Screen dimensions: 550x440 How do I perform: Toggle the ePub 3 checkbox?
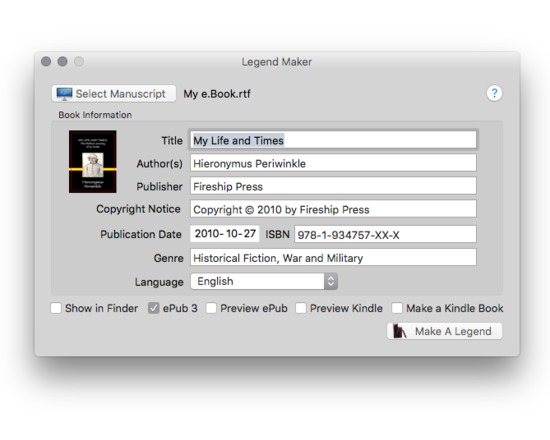point(153,308)
